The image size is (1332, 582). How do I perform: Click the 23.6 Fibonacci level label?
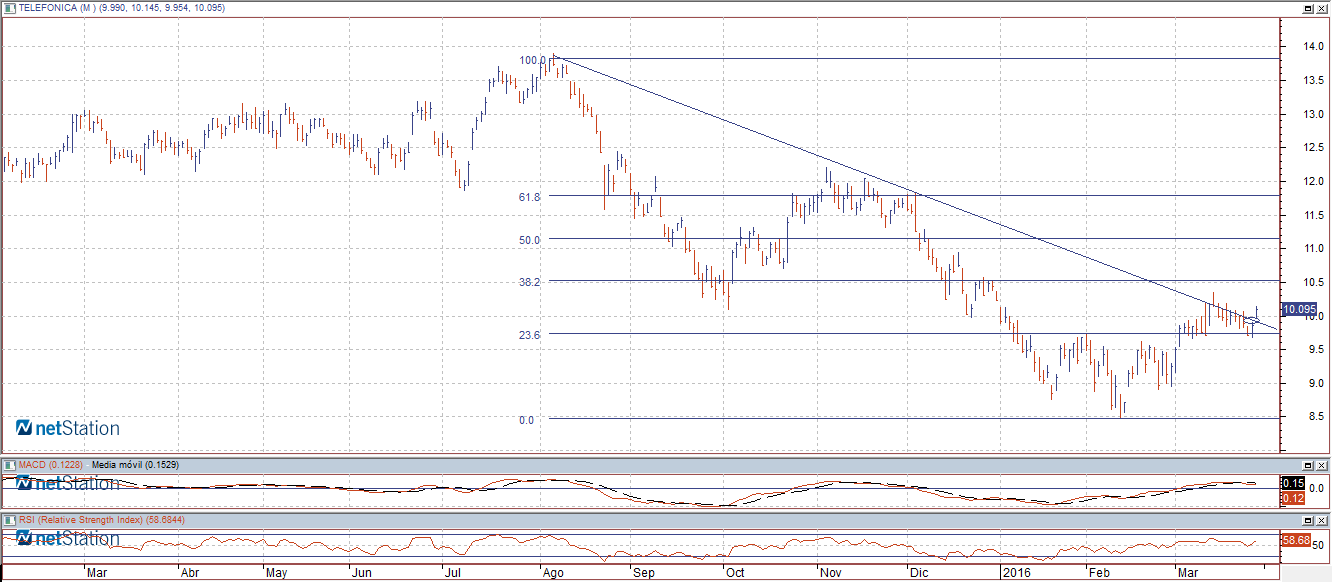click(x=530, y=335)
